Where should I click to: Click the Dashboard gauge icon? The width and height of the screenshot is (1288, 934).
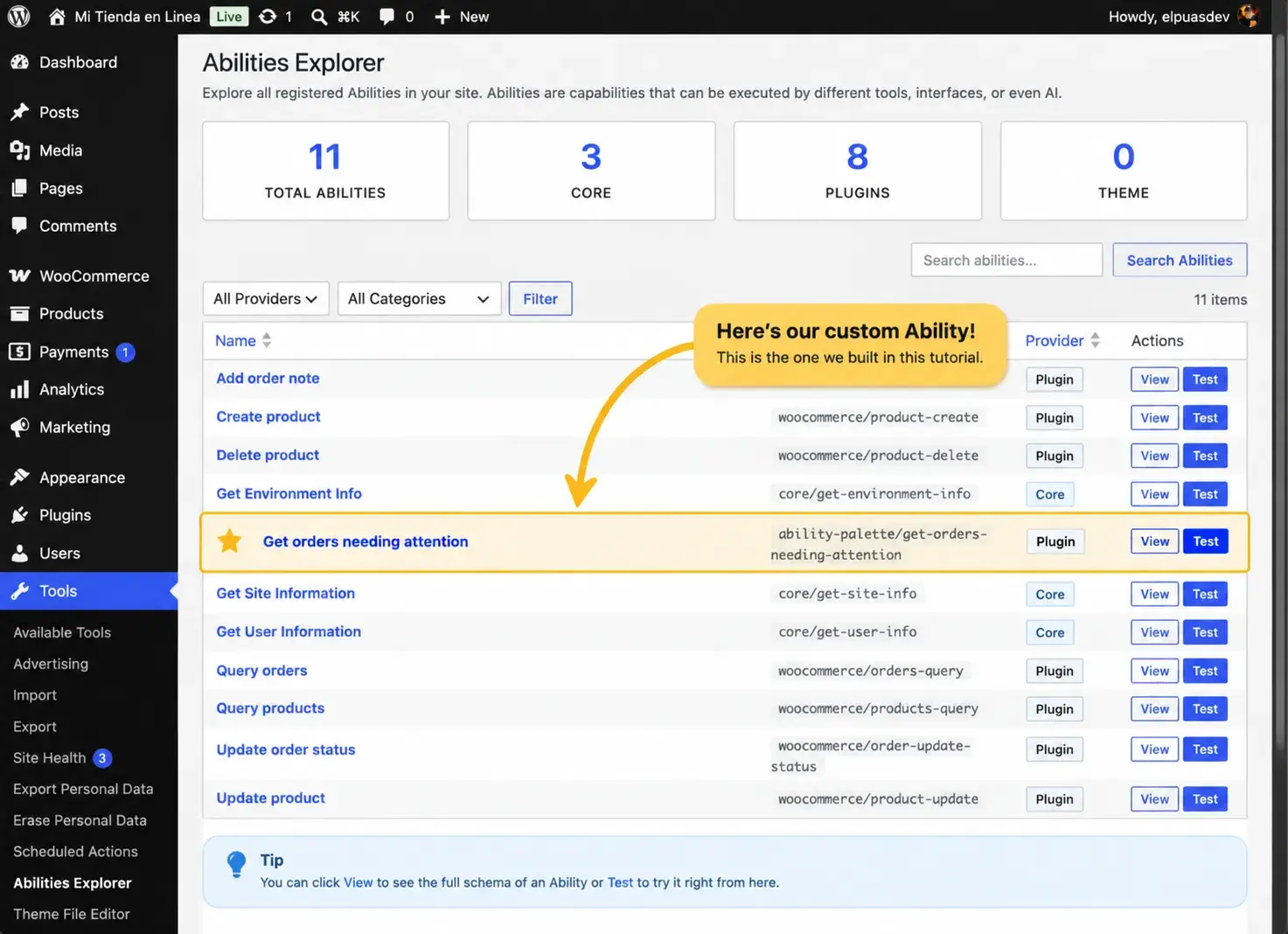coord(19,62)
